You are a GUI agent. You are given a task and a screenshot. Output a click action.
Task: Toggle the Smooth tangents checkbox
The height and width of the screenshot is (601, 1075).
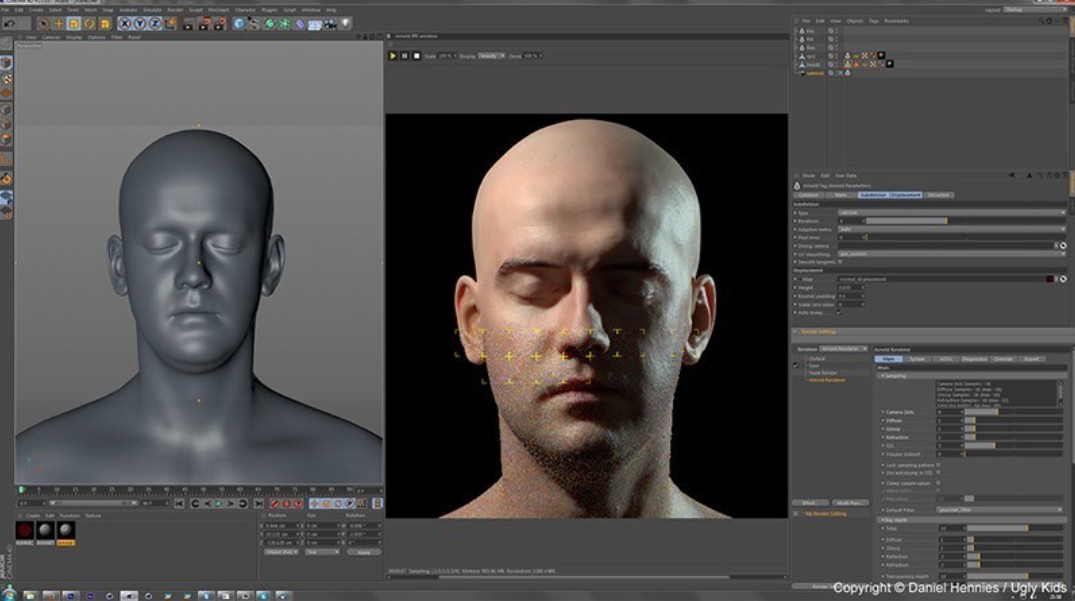(840, 261)
